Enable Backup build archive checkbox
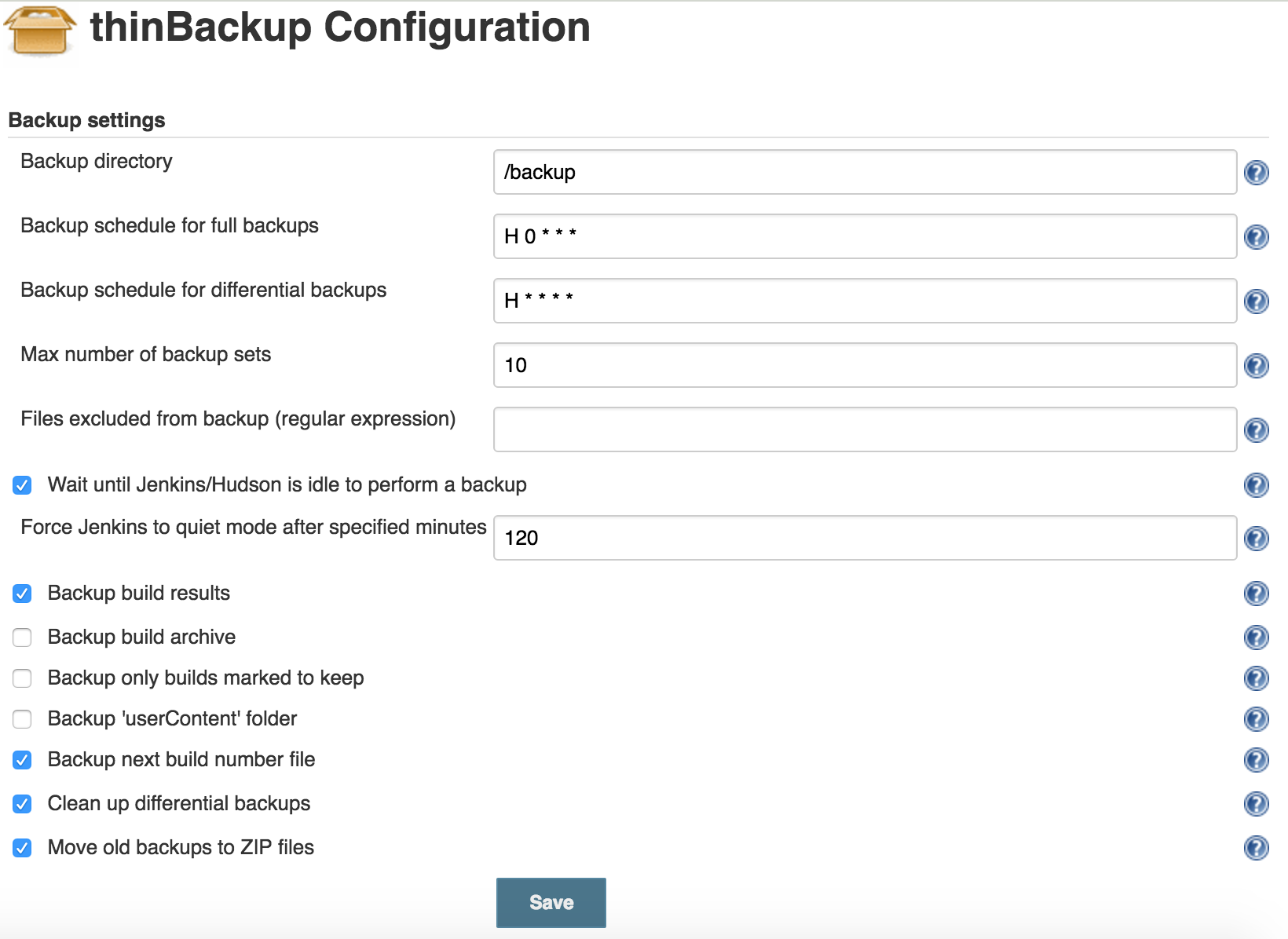Viewport: 1288px width, 939px height. point(22,638)
